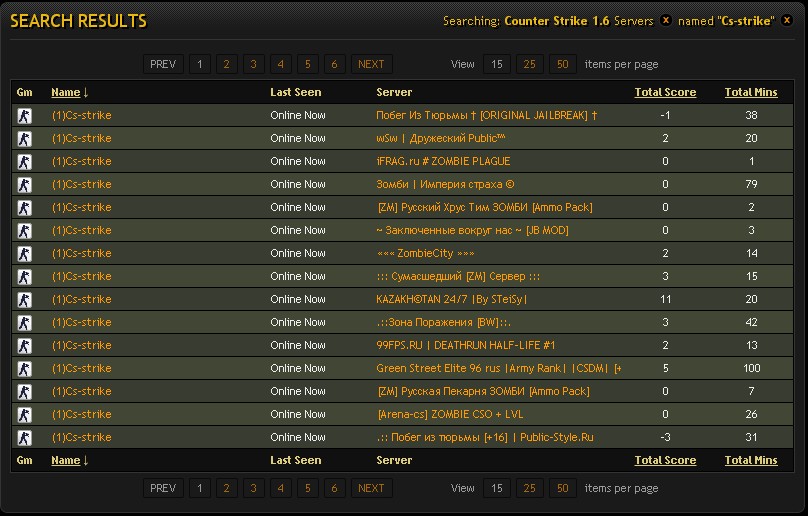Click the game icon in the Заключенные вокруг нас row
This screenshot has width=808, height=516.
coord(24,230)
